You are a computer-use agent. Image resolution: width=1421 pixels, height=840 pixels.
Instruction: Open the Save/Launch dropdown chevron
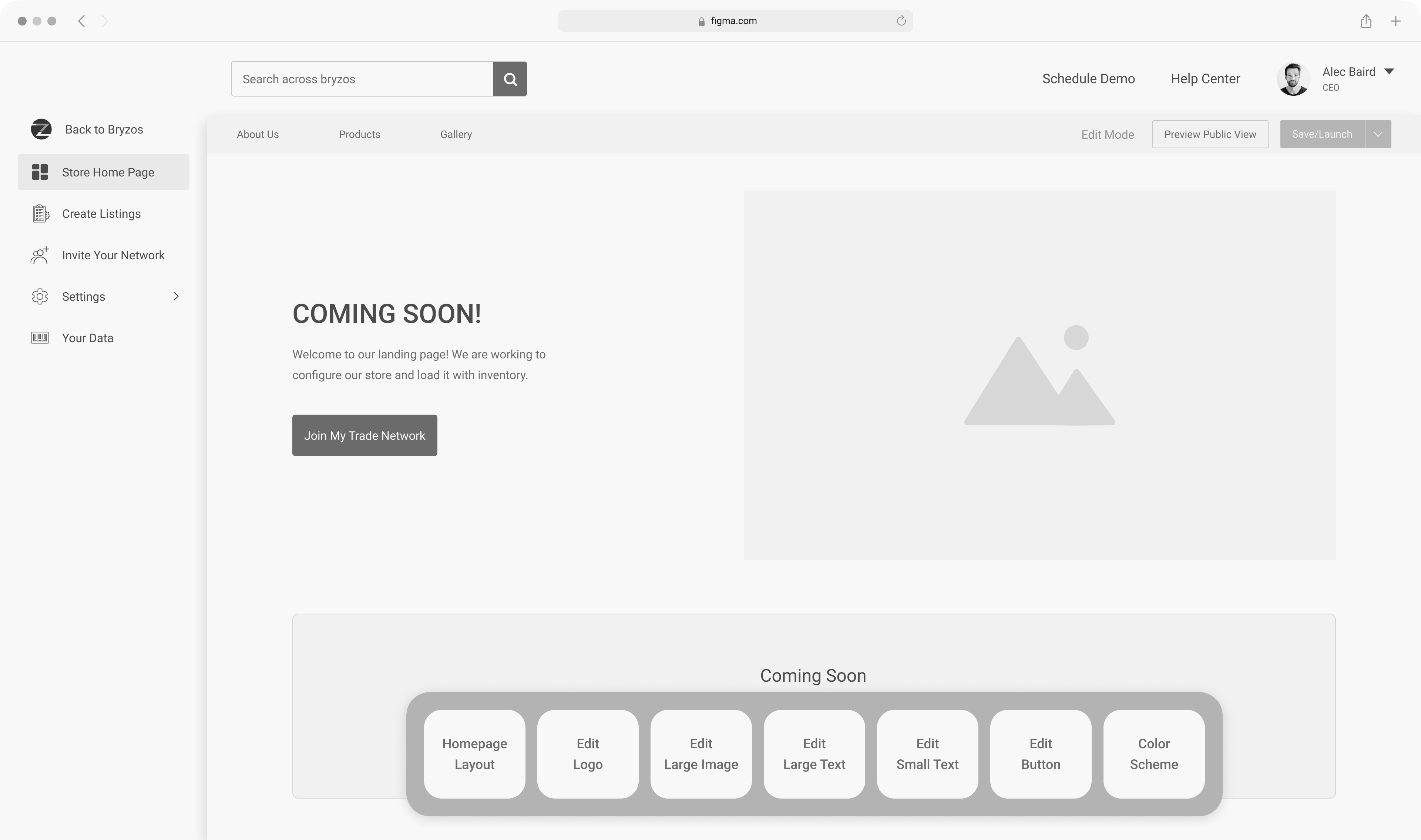[x=1378, y=134]
